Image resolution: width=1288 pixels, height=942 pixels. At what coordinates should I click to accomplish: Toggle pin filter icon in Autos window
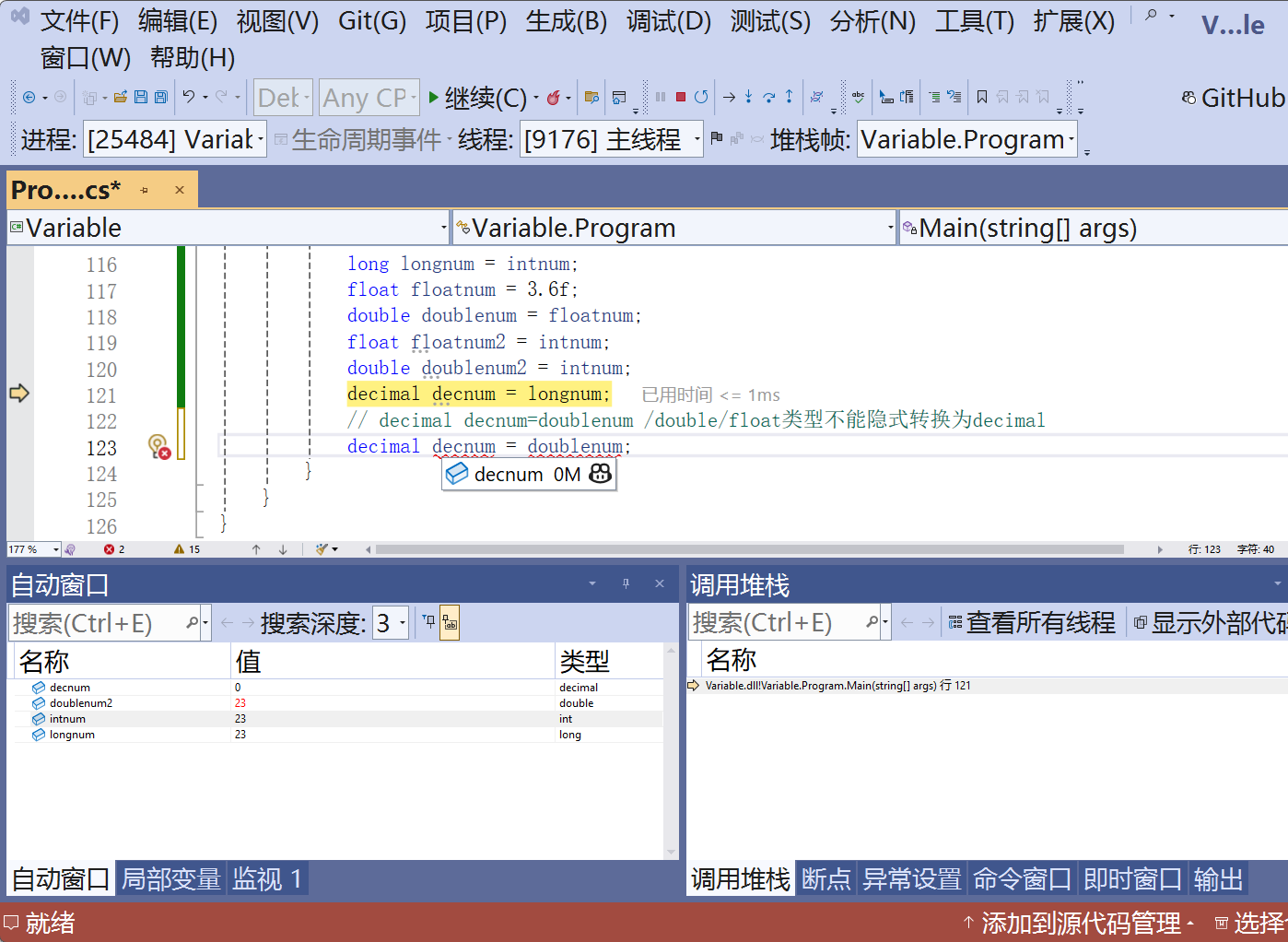click(x=428, y=624)
